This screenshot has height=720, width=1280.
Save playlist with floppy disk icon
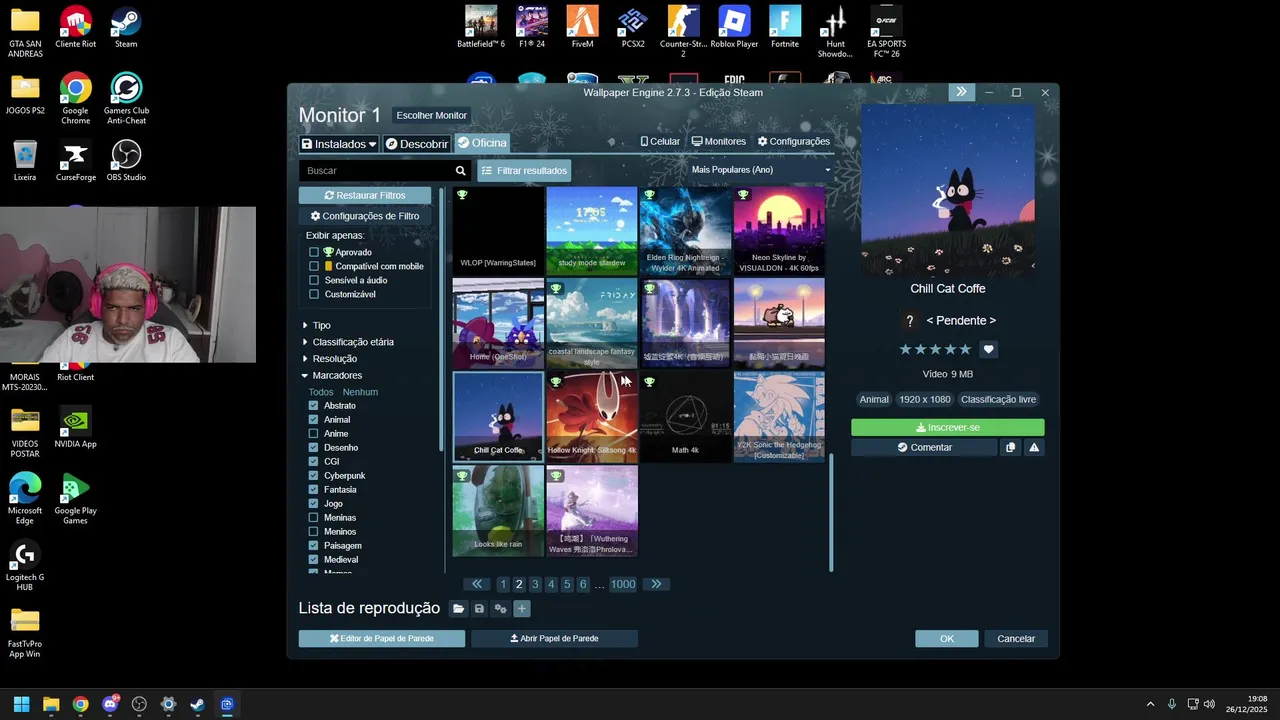coord(479,609)
